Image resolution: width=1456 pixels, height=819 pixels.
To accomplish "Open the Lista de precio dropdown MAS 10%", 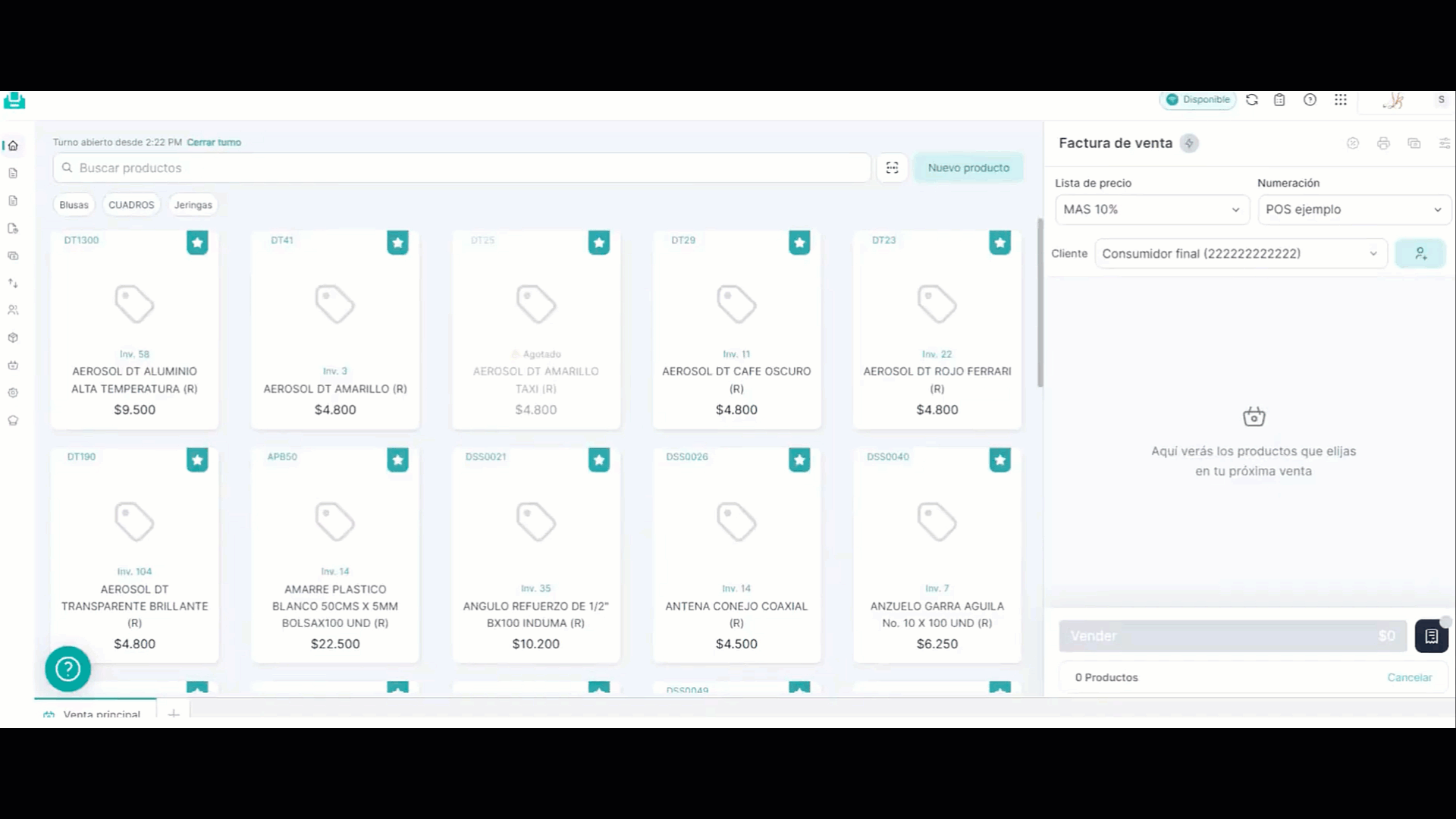I will (1152, 209).
